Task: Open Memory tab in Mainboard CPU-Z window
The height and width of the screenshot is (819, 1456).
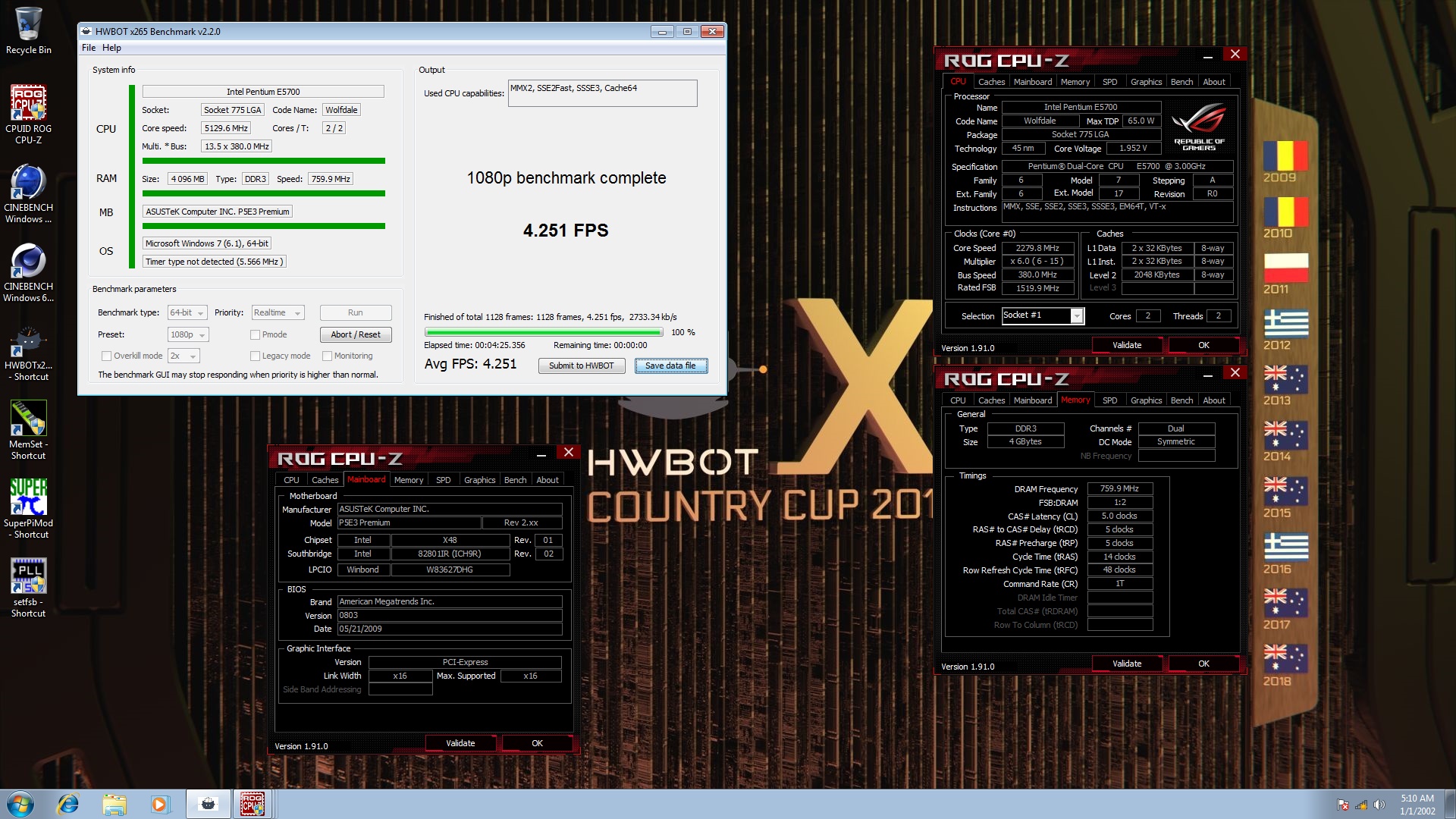Action: tap(409, 480)
